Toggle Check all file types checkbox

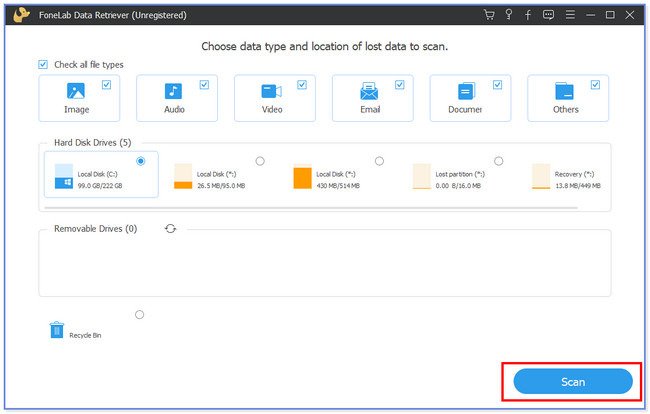(43, 64)
